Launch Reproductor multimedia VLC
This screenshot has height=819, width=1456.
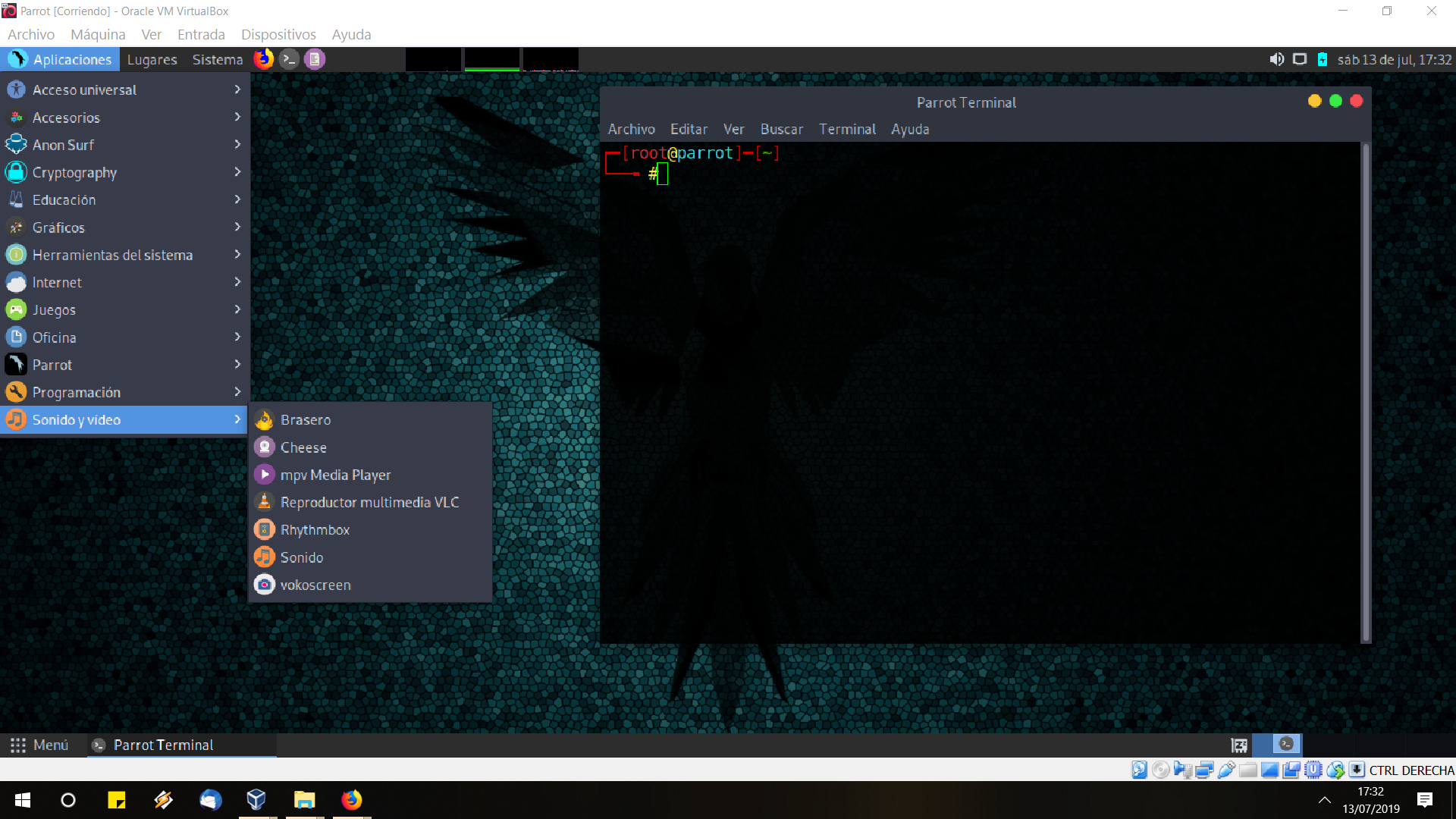click(x=371, y=502)
